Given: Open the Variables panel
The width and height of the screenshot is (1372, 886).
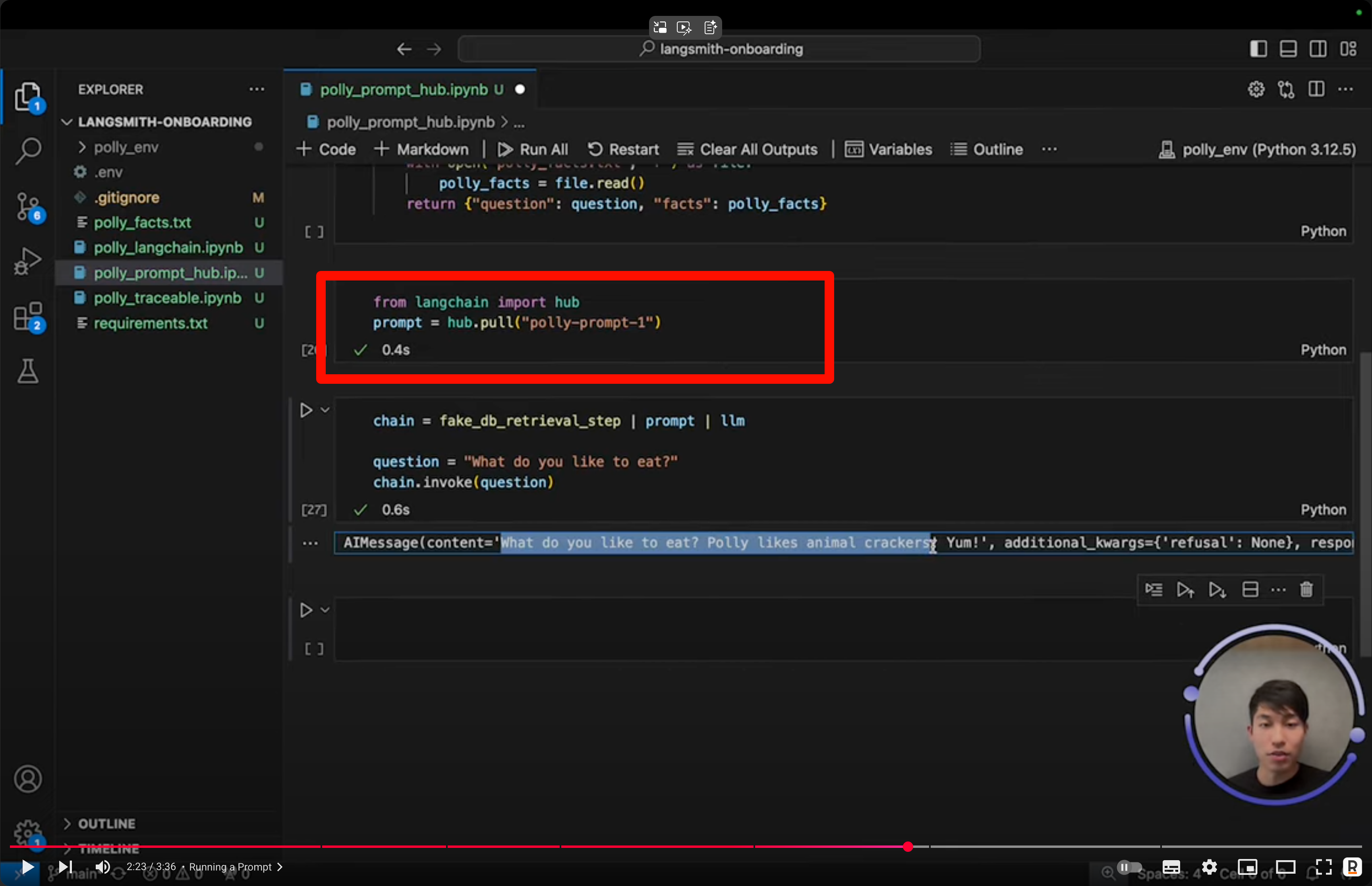Looking at the screenshot, I should [889, 149].
